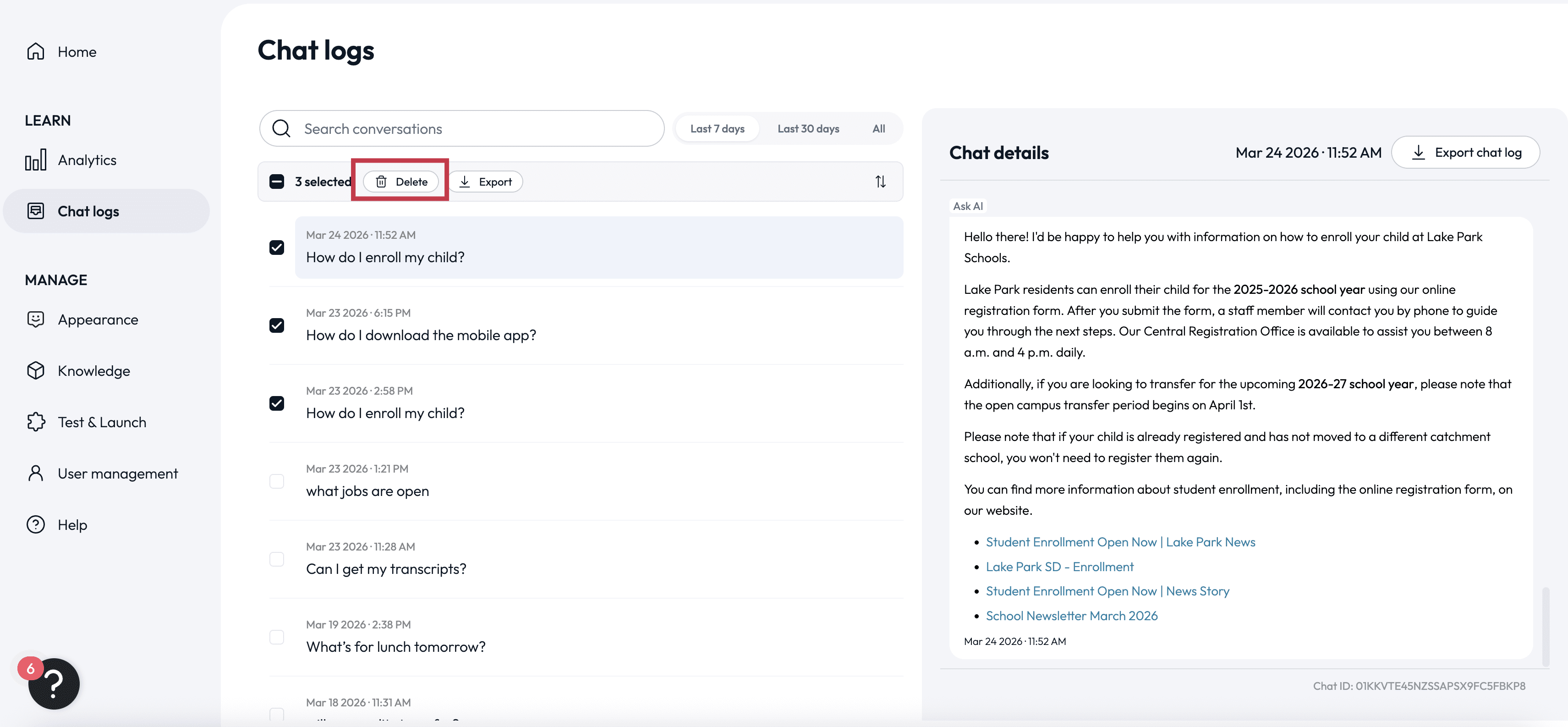1568x727 pixels.
Task: Open User management page
Action: [106, 473]
